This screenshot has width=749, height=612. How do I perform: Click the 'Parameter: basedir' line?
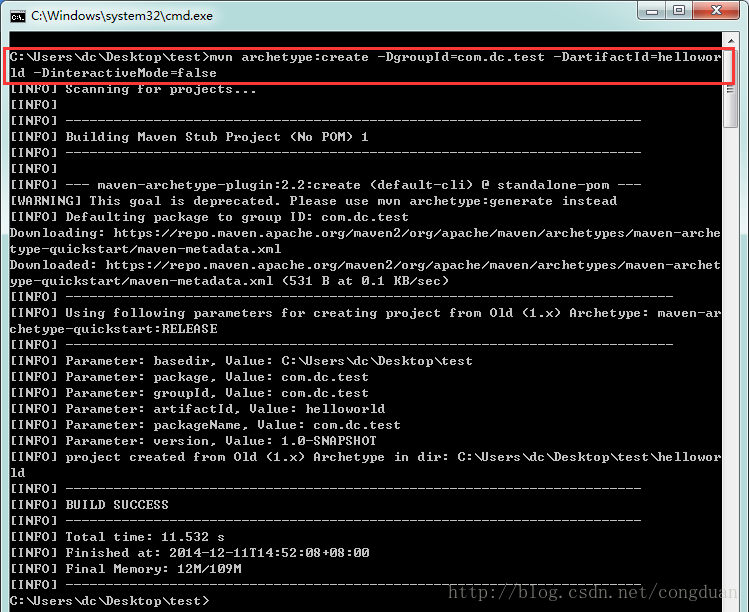click(241, 361)
